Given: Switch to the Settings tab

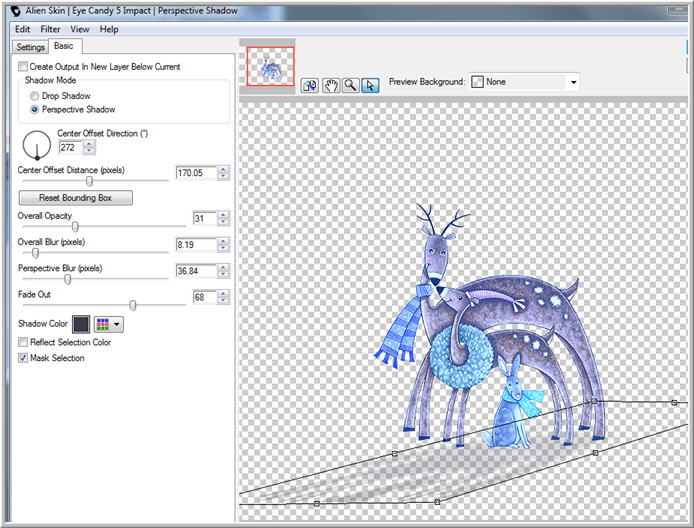Looking at the screenshot, I should pyautogui.click(x=31, y=47).
